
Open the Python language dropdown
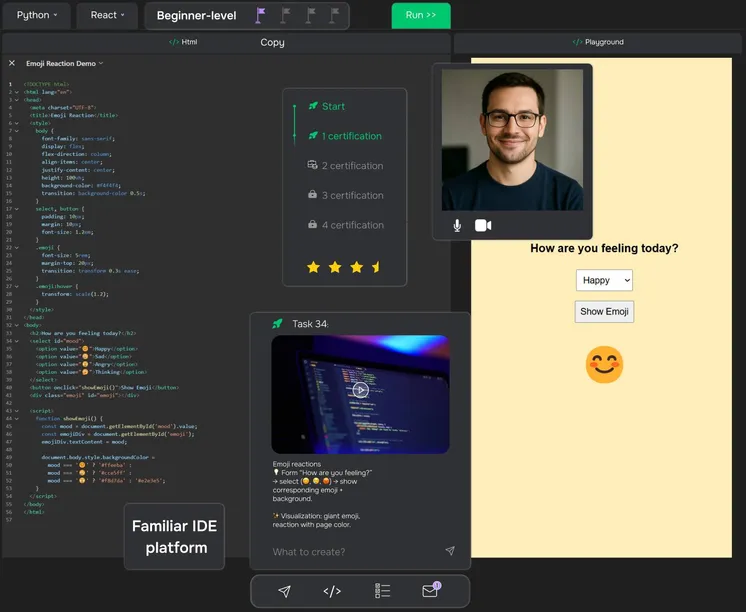37,15
